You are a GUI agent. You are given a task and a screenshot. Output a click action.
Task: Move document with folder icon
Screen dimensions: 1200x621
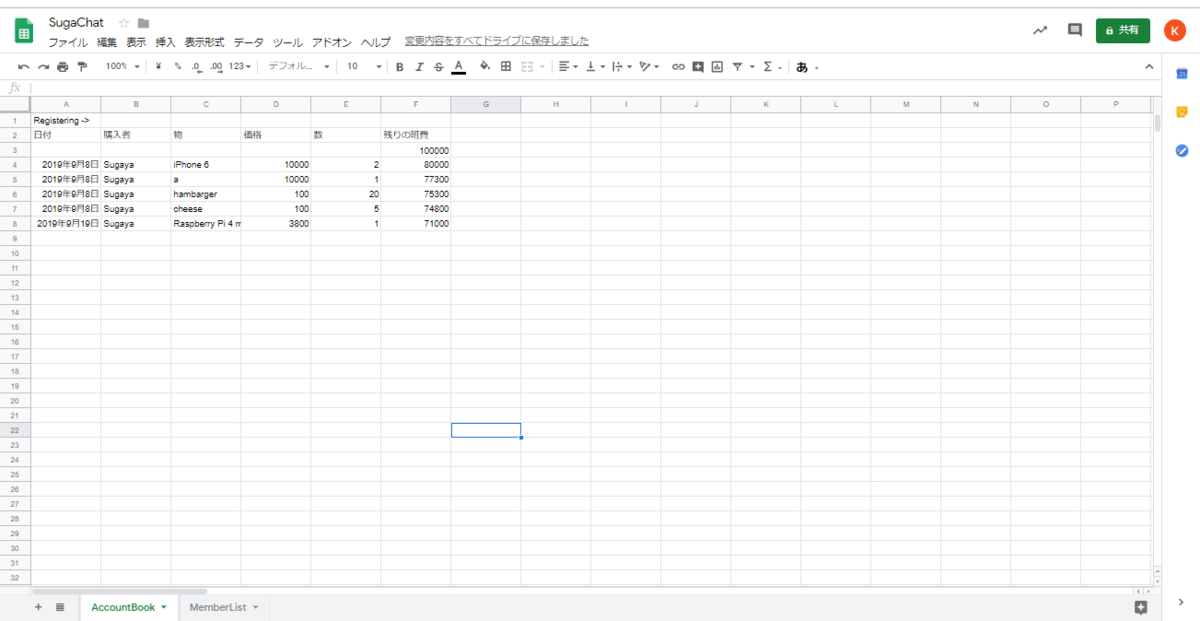143,23
